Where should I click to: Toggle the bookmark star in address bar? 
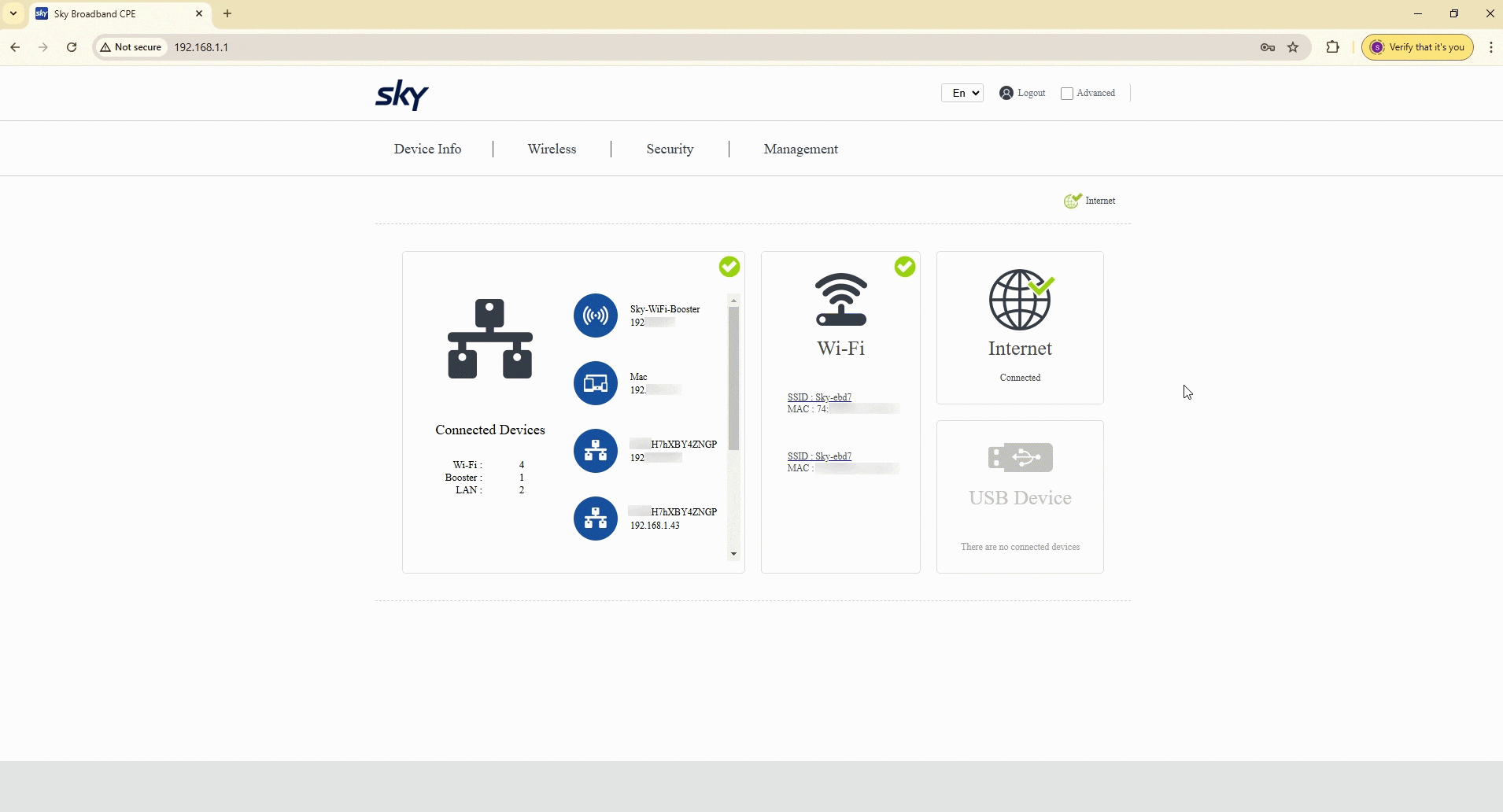click(x=1293, y=47)
